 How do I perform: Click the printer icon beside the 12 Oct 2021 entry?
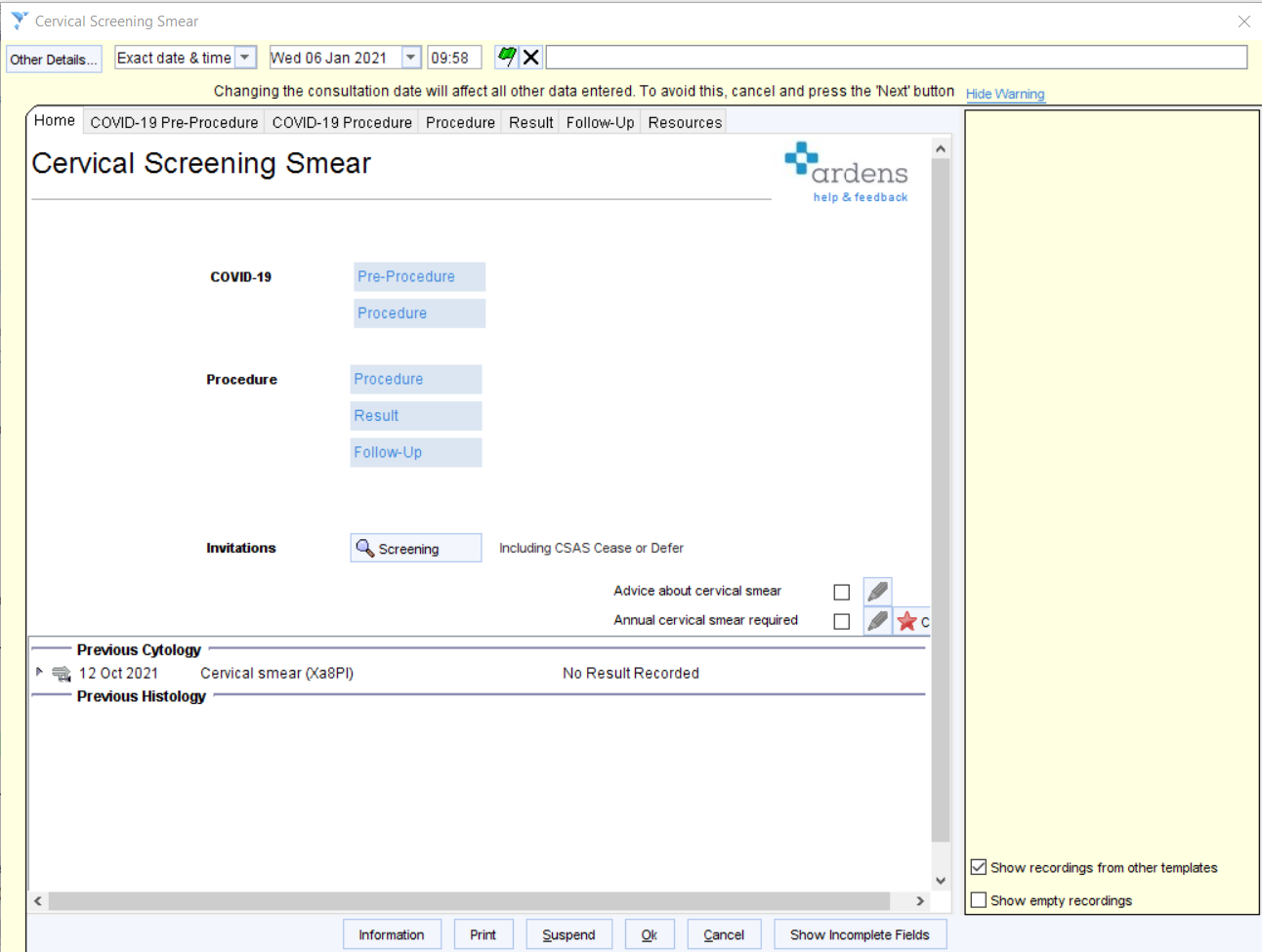coord(61,673)
